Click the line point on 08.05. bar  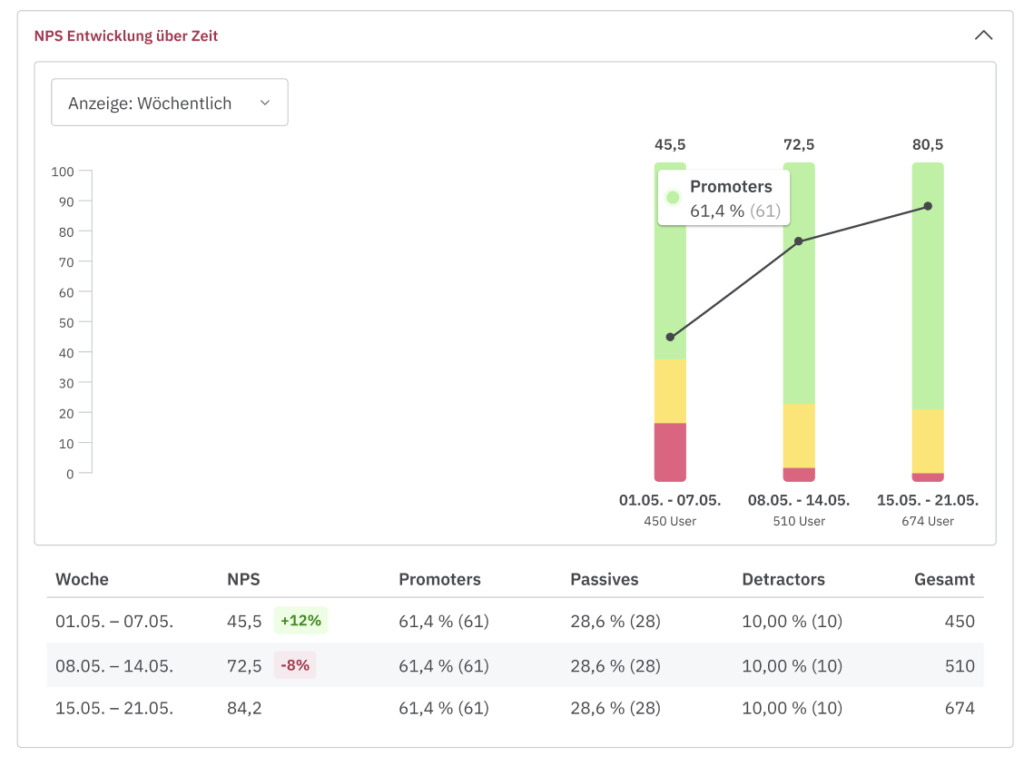click(798, 241)
